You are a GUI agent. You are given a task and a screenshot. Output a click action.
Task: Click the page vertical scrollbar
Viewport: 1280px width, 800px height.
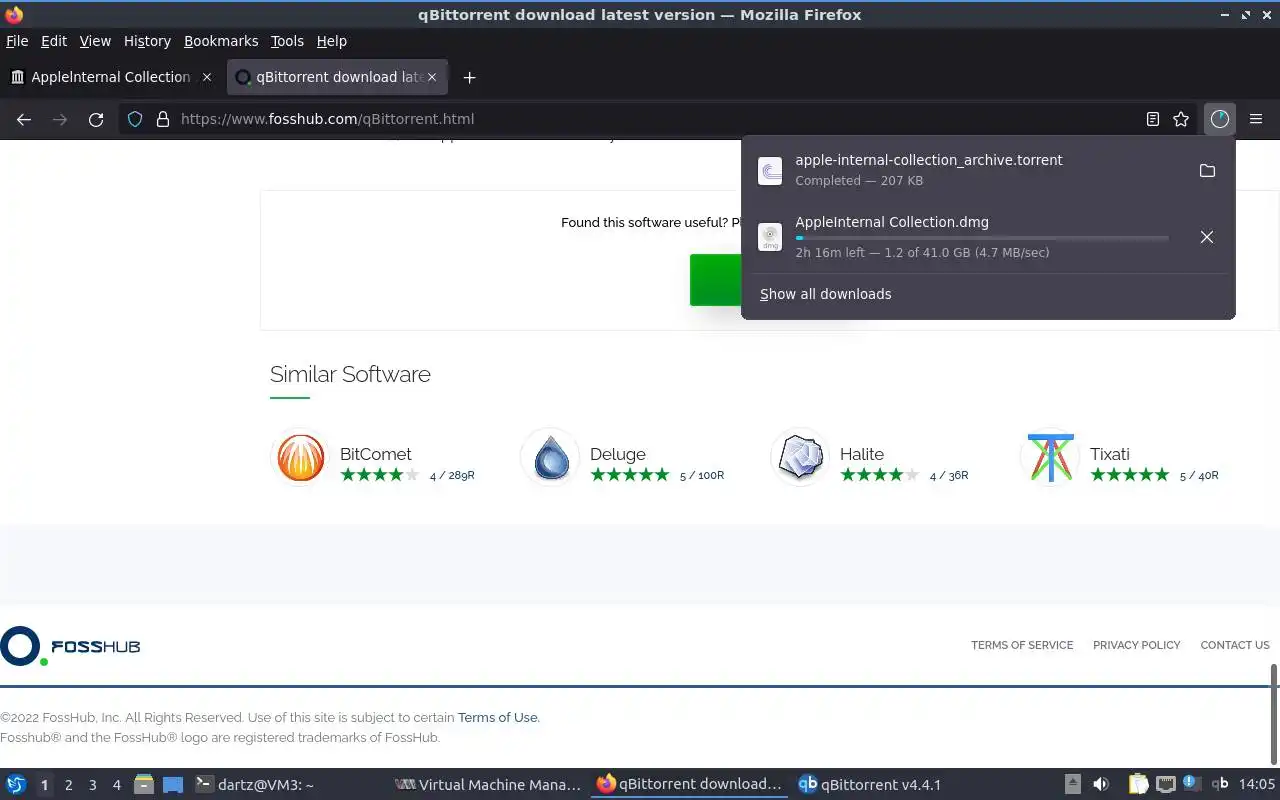pyautogui.click(x=1274, y=715)
